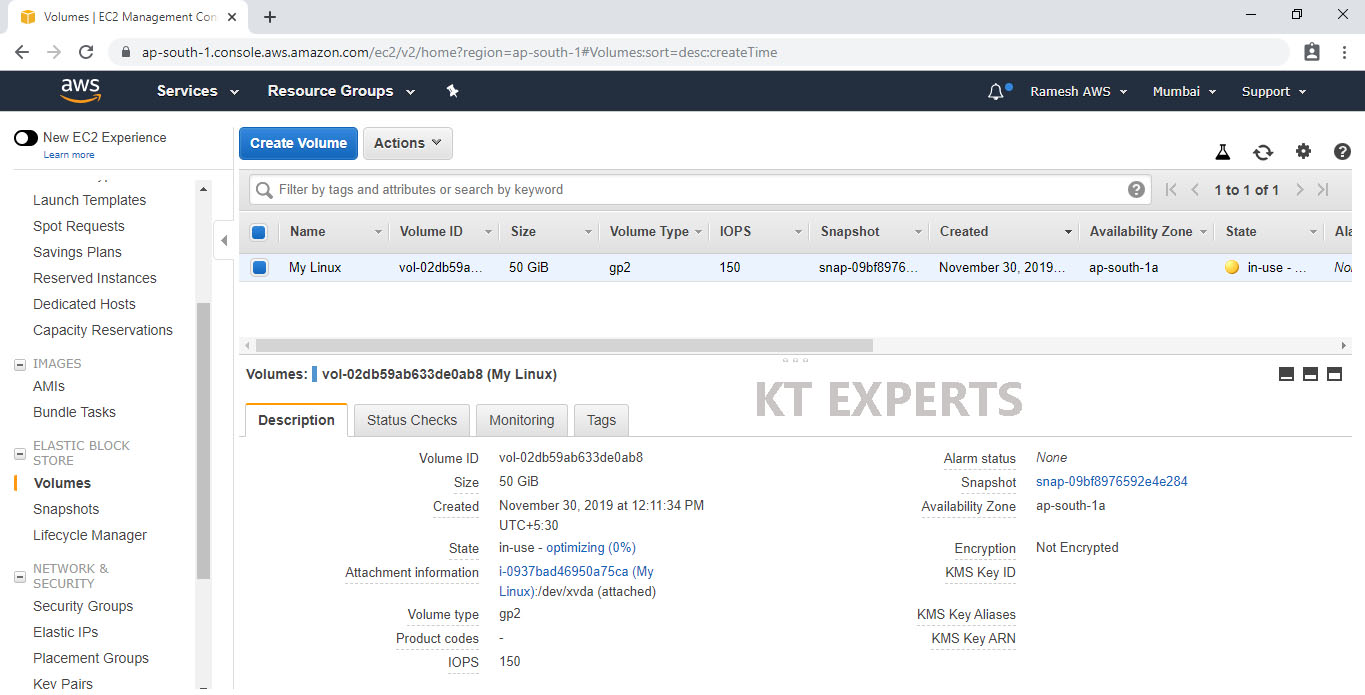Maximize the details pane layout icon
The height and width of the screenshot is (695, 1365).
click(1334, 374)
